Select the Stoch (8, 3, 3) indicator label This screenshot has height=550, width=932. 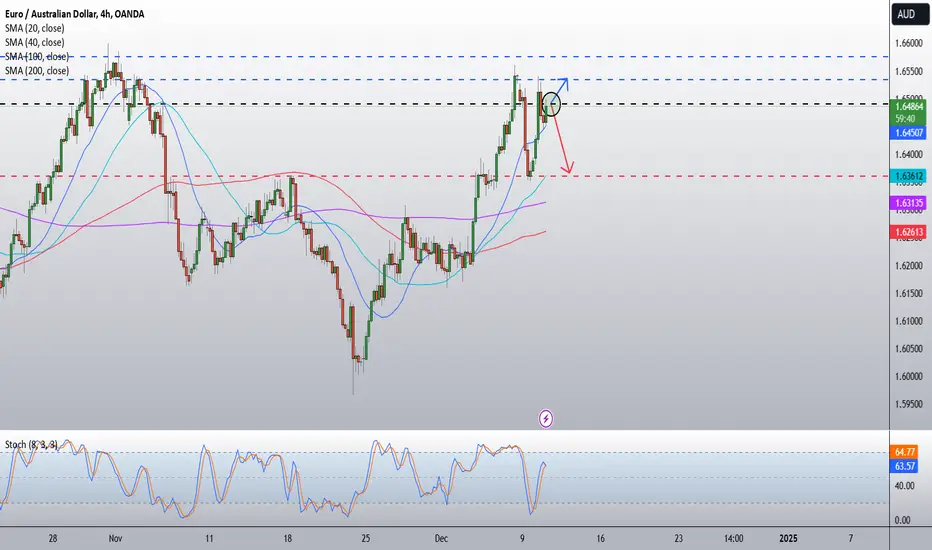coord(32,445)
